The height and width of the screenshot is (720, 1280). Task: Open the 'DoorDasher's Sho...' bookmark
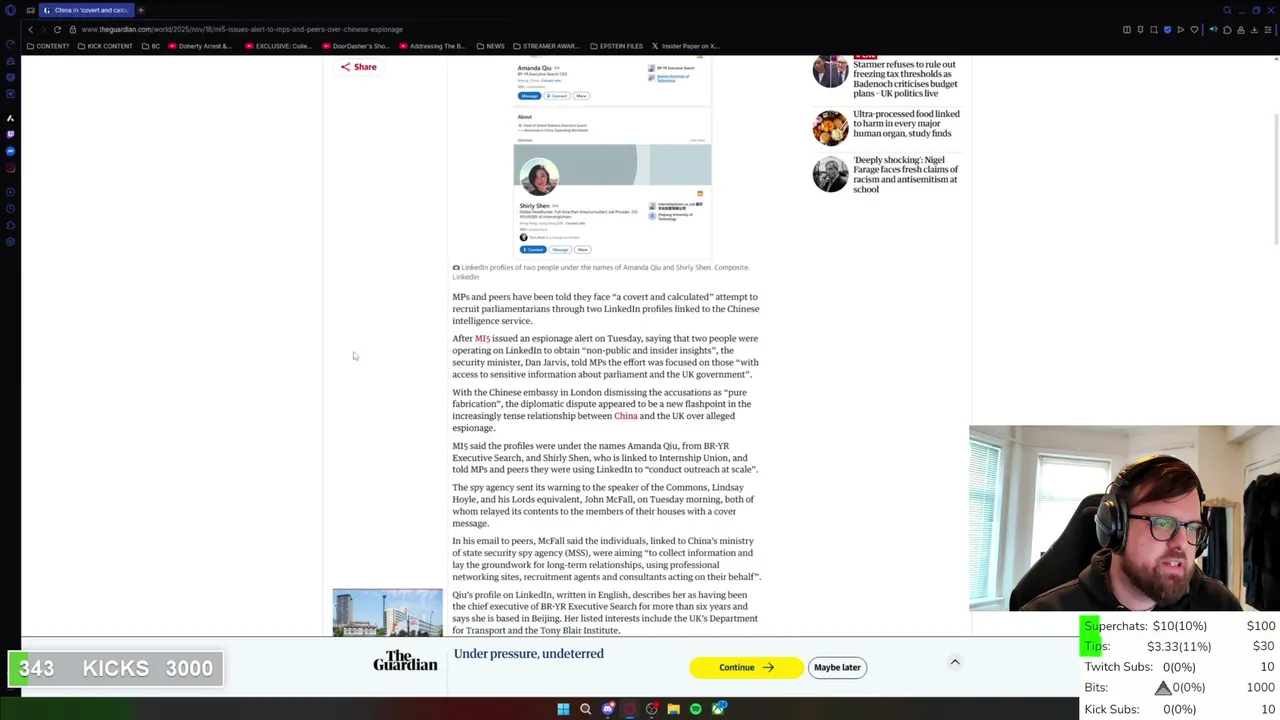tap(355, 46)
